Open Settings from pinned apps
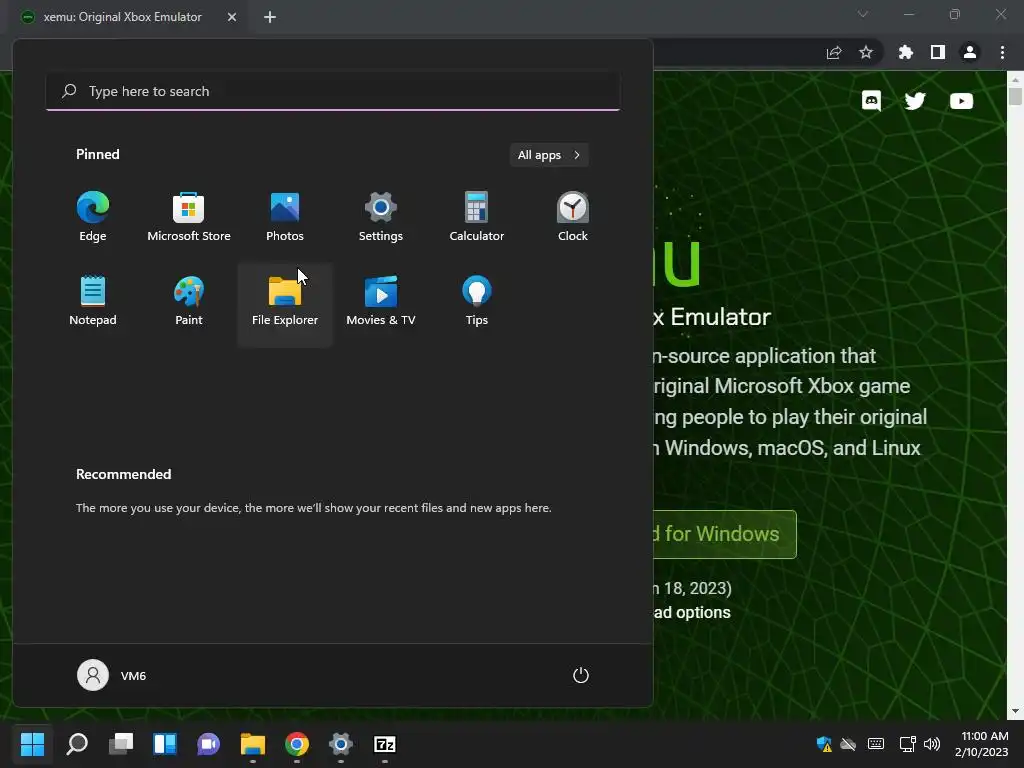The width and height of the screenshot is (1024, 768). coord(381,217)
